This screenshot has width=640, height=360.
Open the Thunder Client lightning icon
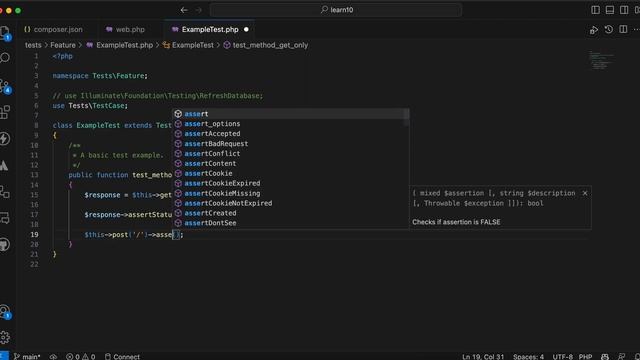point(5,139)
